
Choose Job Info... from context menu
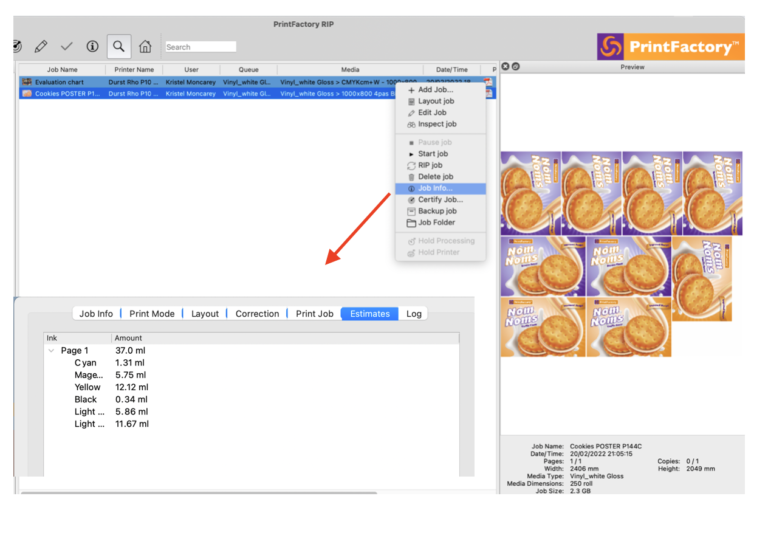click(x=440, y=188)
